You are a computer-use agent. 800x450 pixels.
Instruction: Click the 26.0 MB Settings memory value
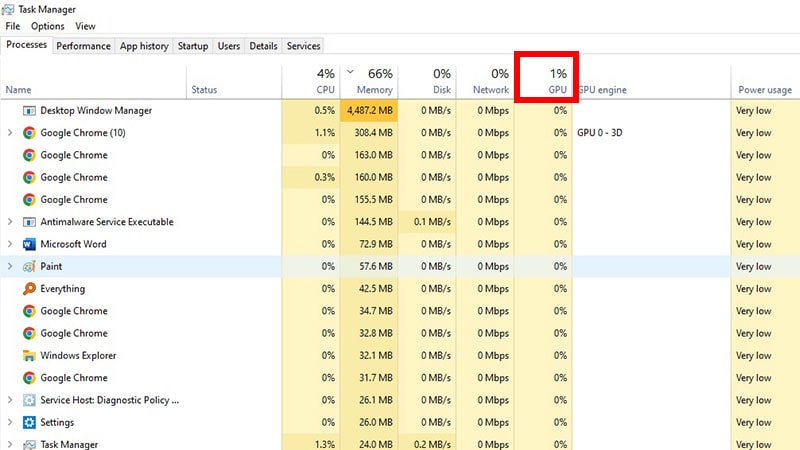[x=376, y=422]
